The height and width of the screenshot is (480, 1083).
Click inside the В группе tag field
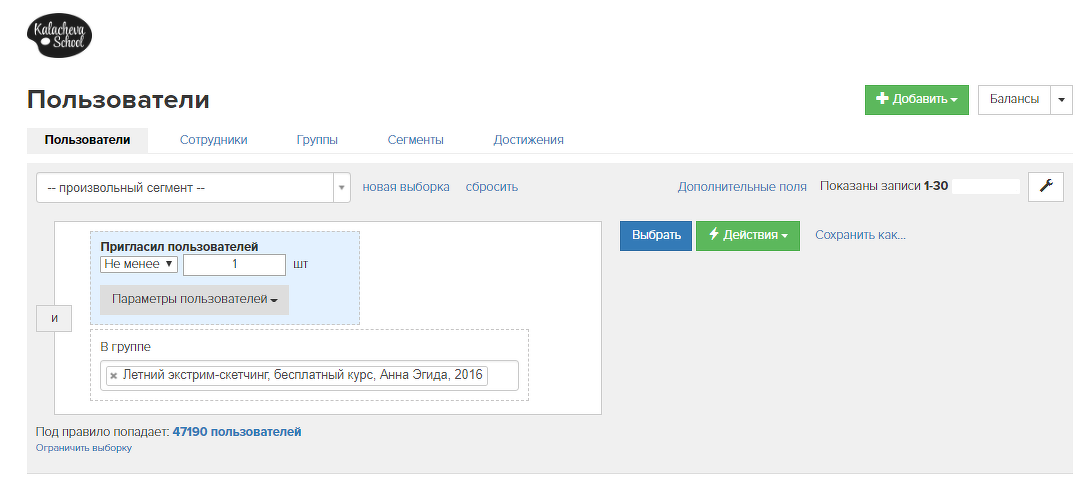(309, 376)
